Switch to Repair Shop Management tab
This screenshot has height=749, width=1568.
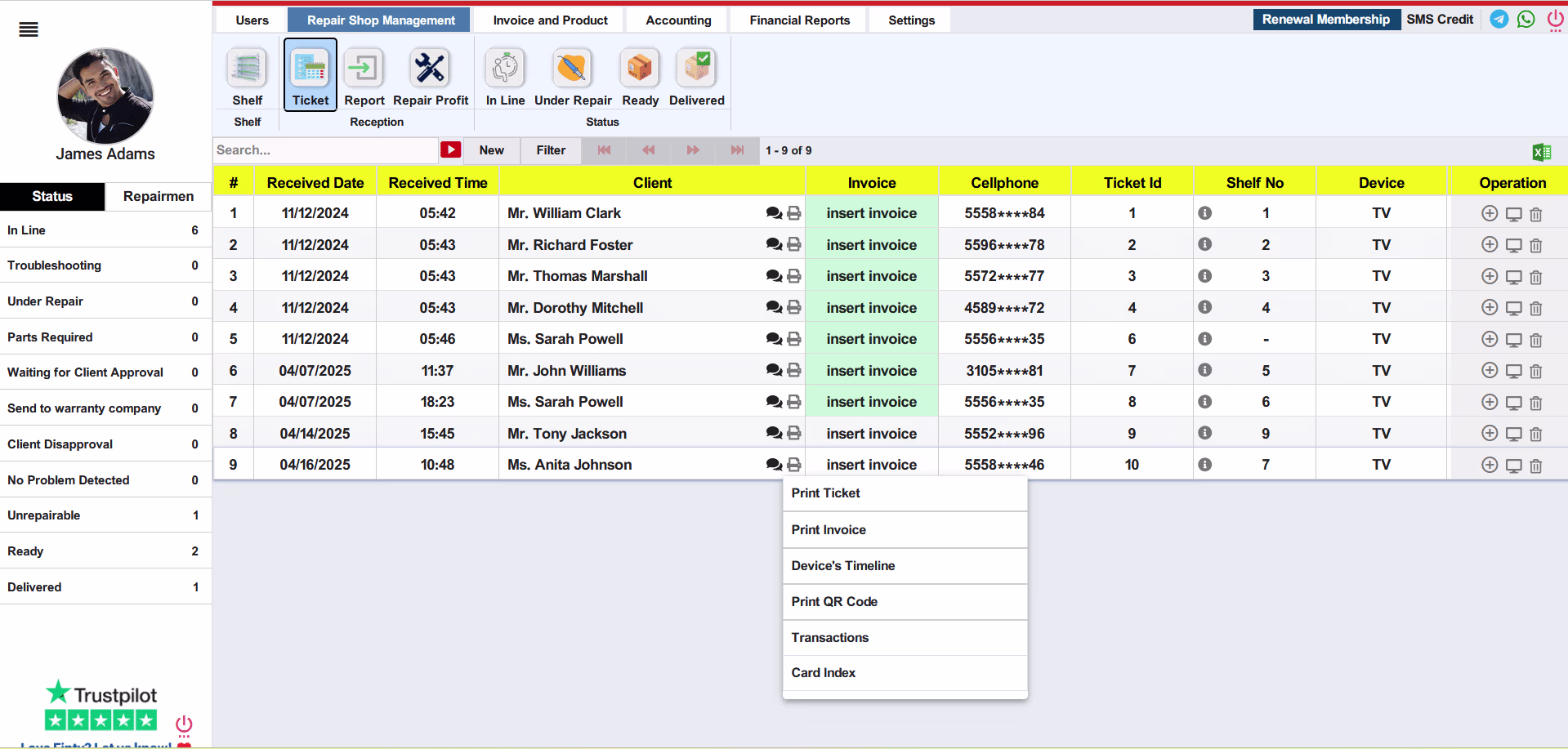click(x=381, y=20)
